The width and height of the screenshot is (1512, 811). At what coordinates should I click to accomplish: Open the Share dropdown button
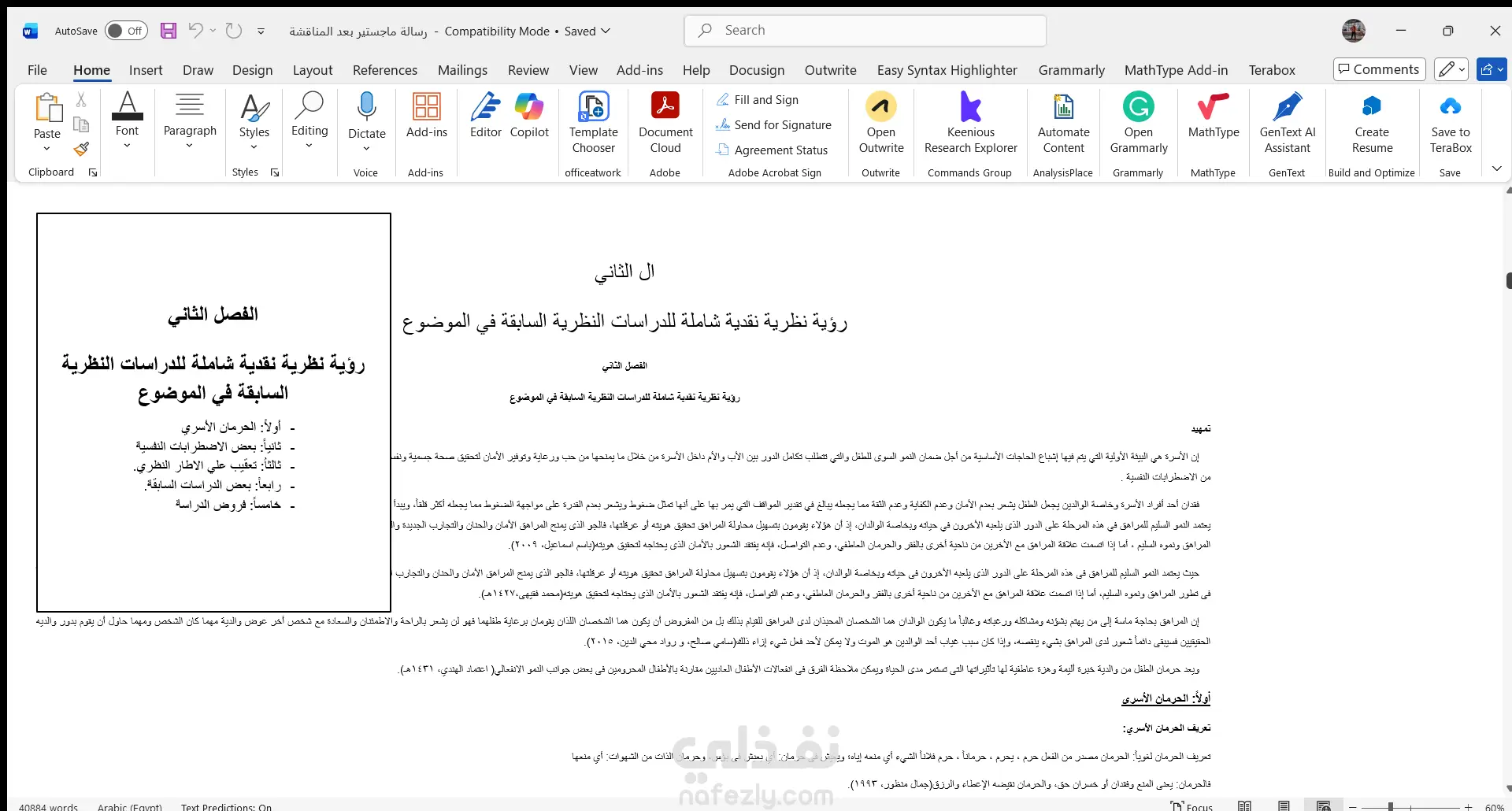click(1492, 69)
